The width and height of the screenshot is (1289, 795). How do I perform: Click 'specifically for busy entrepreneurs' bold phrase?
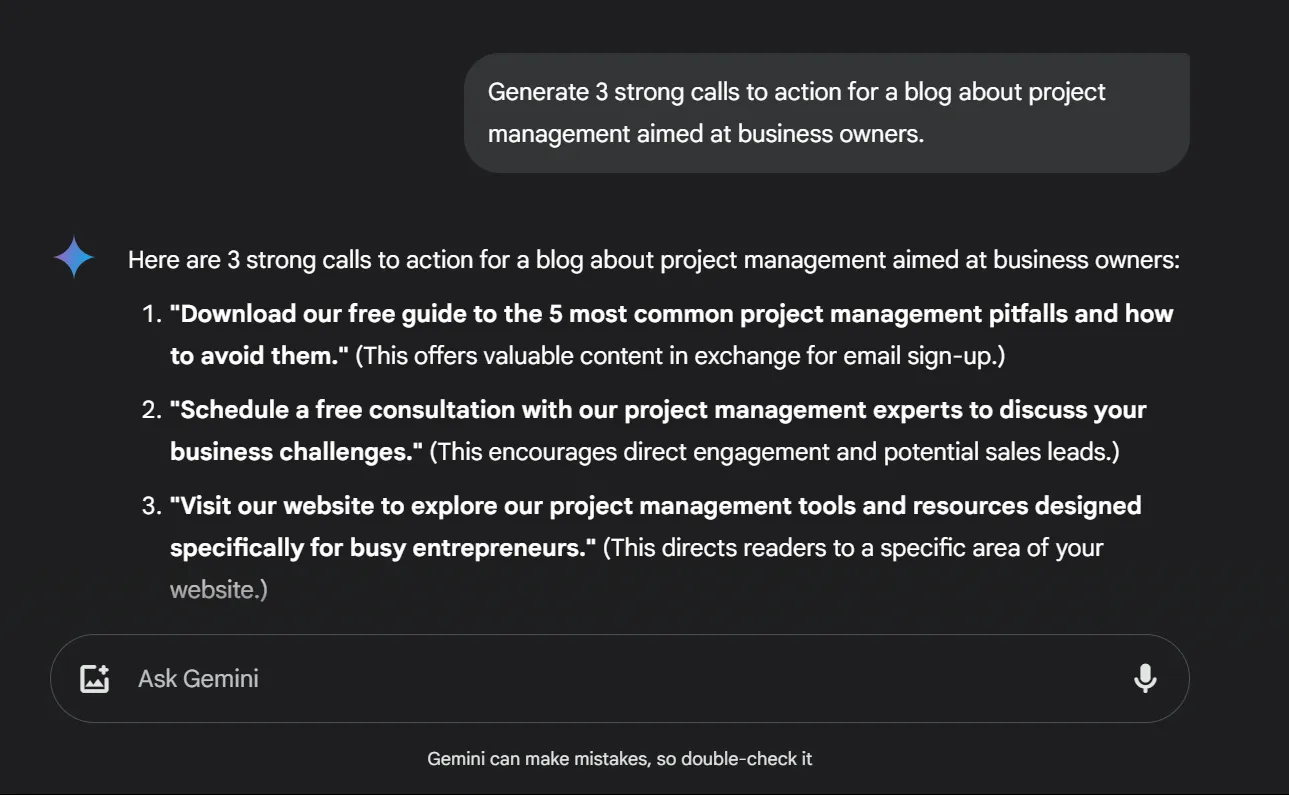(383, 548)
